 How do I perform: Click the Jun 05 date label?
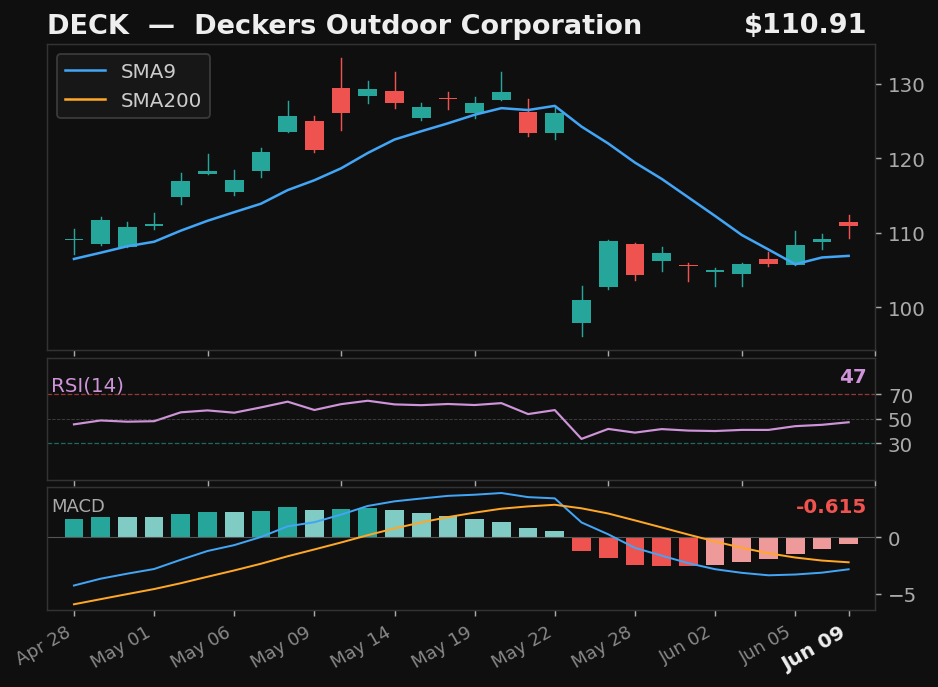pyautogui.click(x=766, y=645)
